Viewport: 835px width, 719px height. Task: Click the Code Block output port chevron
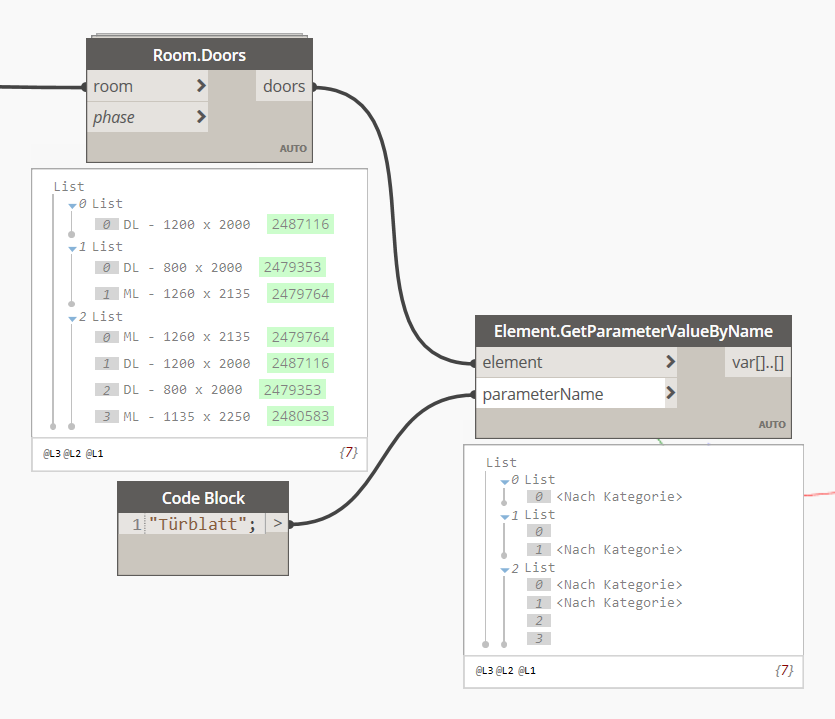point(277,523)
